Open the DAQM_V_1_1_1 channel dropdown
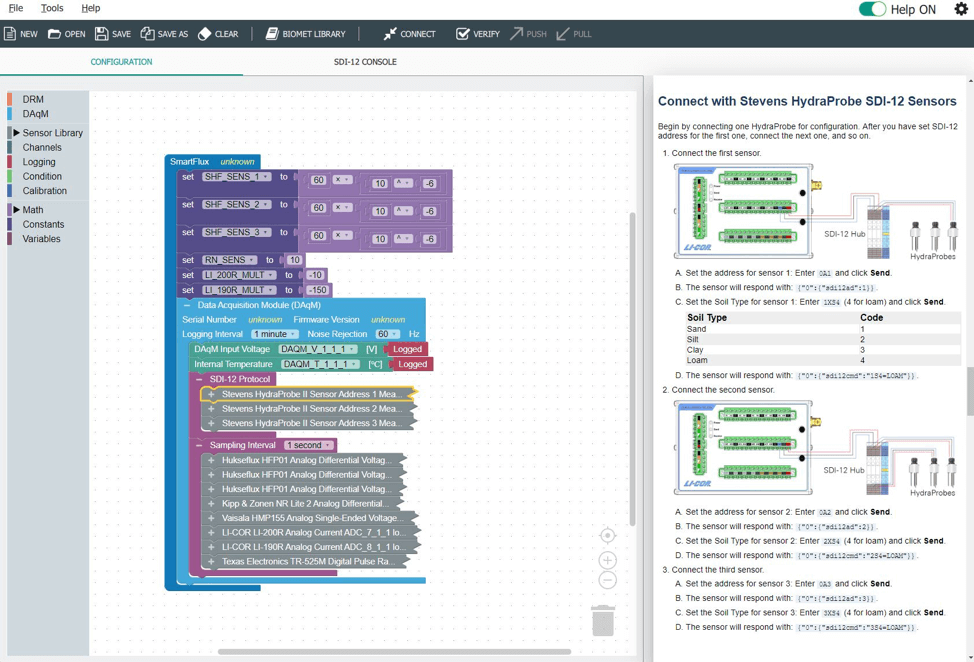Viewport: 974px width, 662px height. [318, 349]
